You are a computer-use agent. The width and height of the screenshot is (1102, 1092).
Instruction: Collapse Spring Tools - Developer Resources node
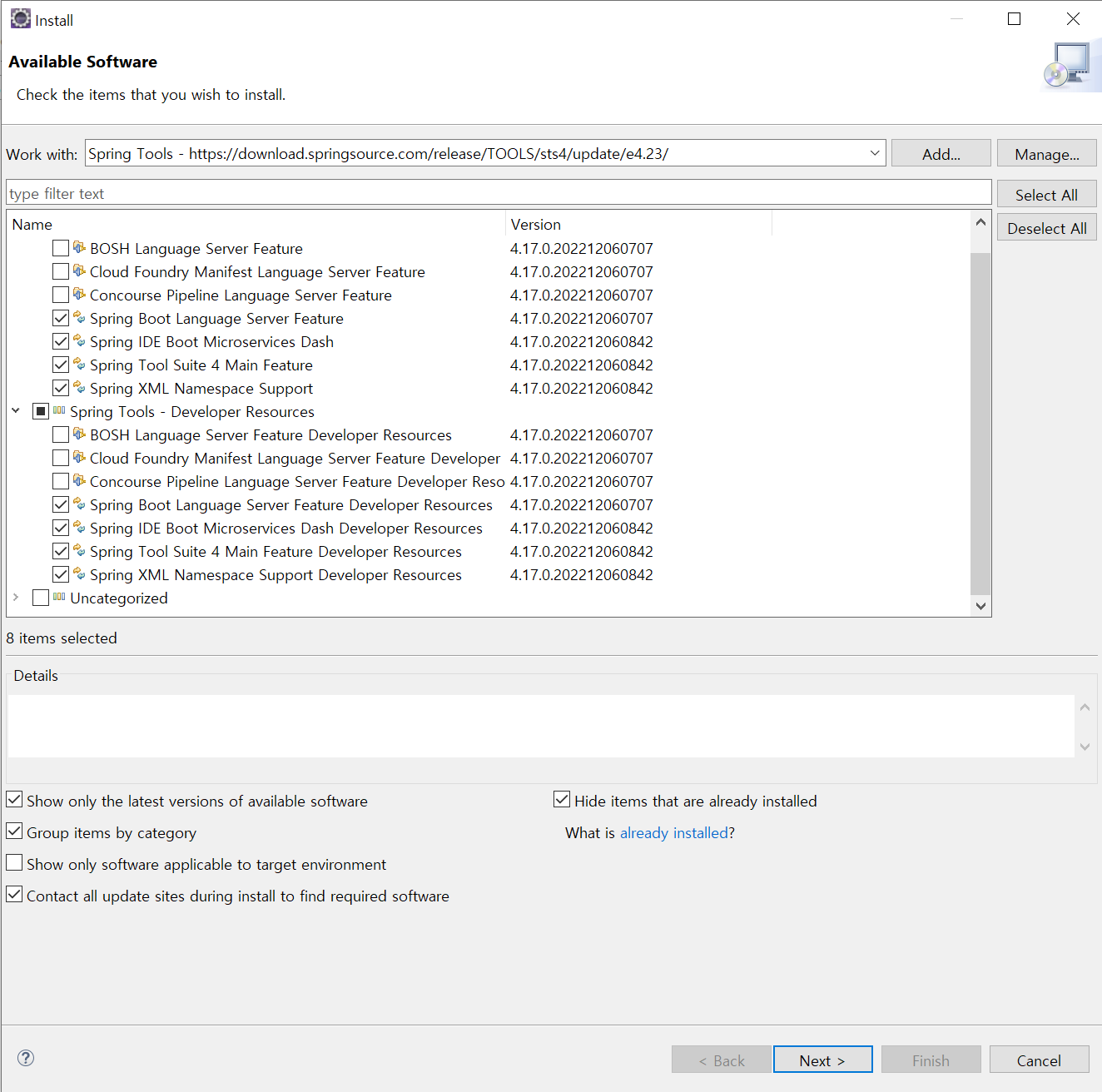[16, 411]
